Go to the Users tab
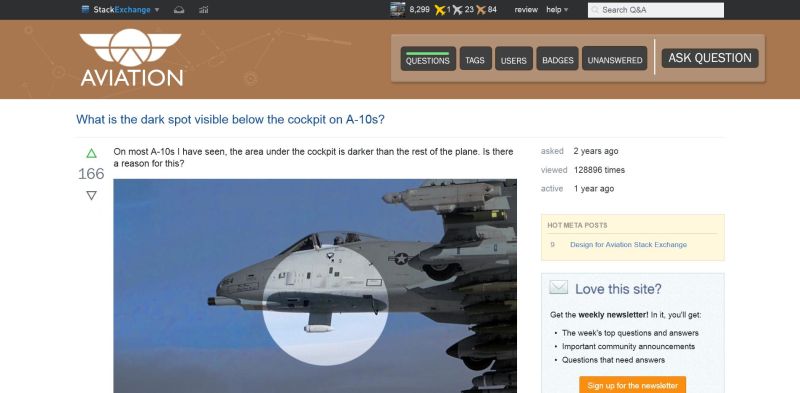The image size is (800, 393). (514, 59)
